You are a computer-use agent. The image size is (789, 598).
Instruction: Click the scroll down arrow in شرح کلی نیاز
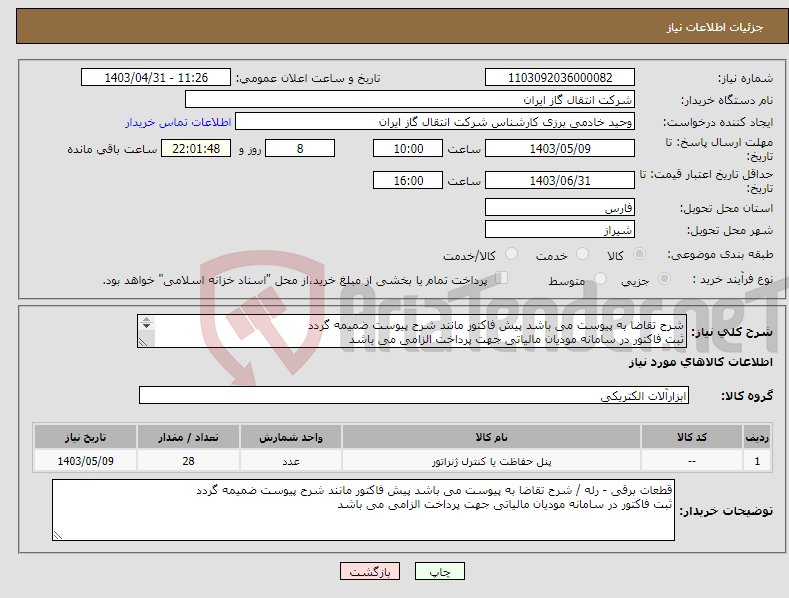pyautogui.click(x=146, y=326)
